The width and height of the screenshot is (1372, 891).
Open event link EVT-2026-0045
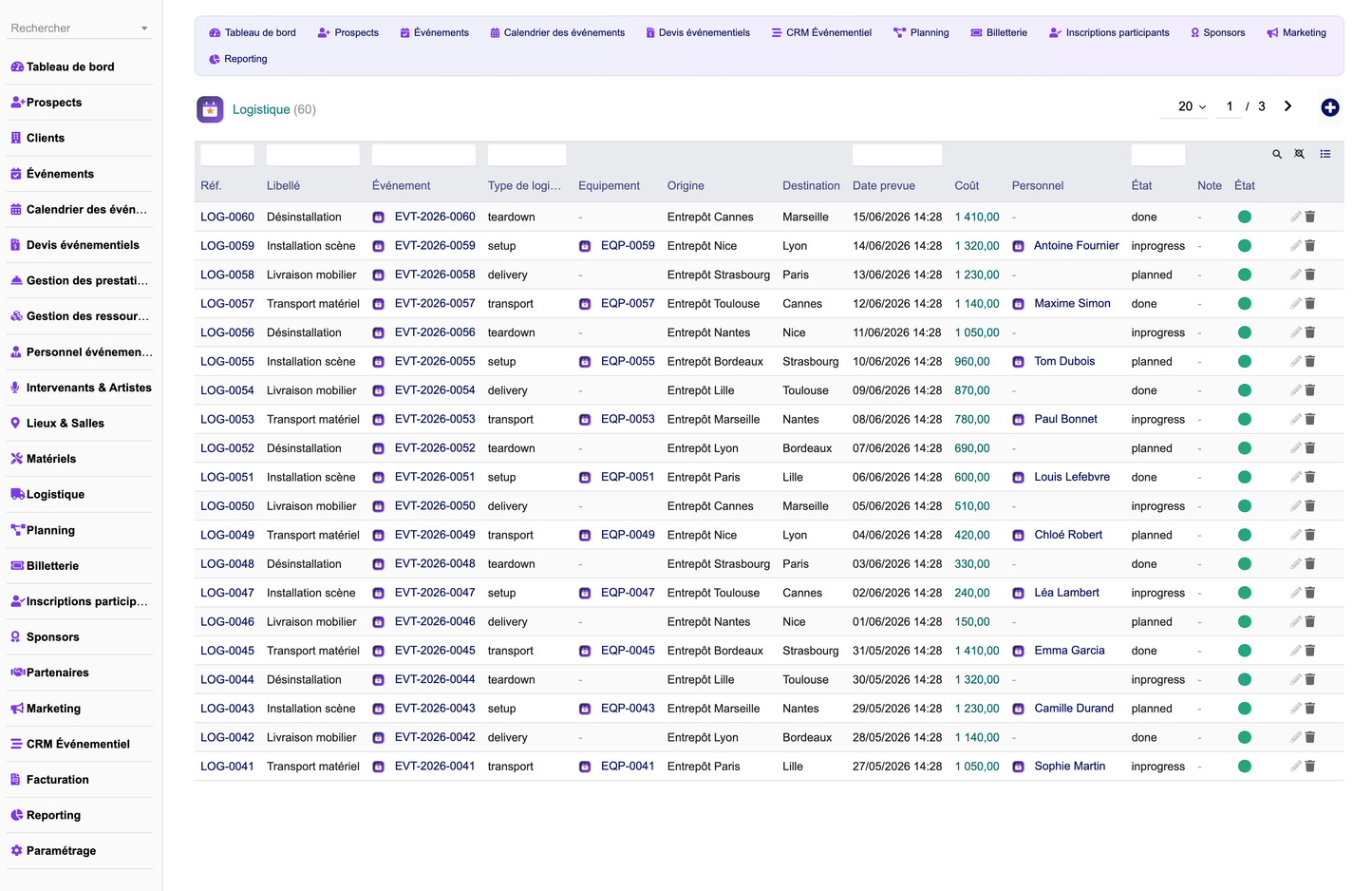coord(435,650)
